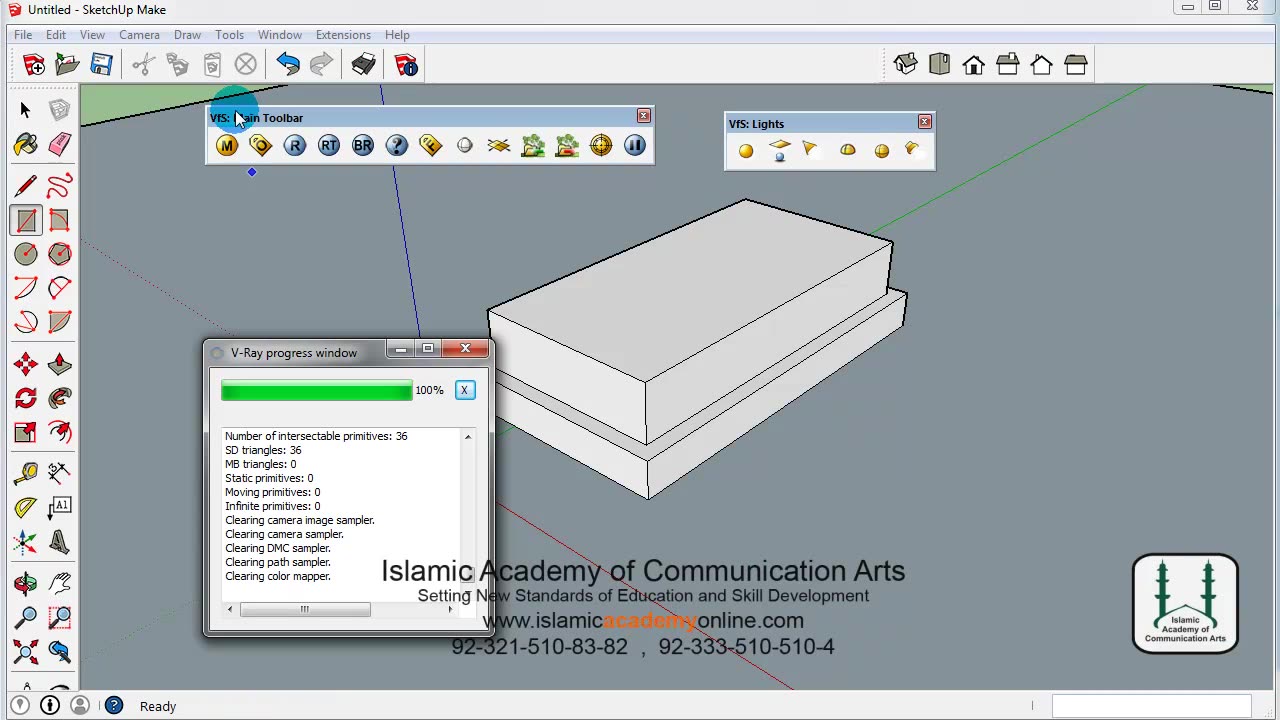Viewport: 1280px width, 720px height.
Task: Pick the Tape Measure tool
Action: [x=26, y=472]
